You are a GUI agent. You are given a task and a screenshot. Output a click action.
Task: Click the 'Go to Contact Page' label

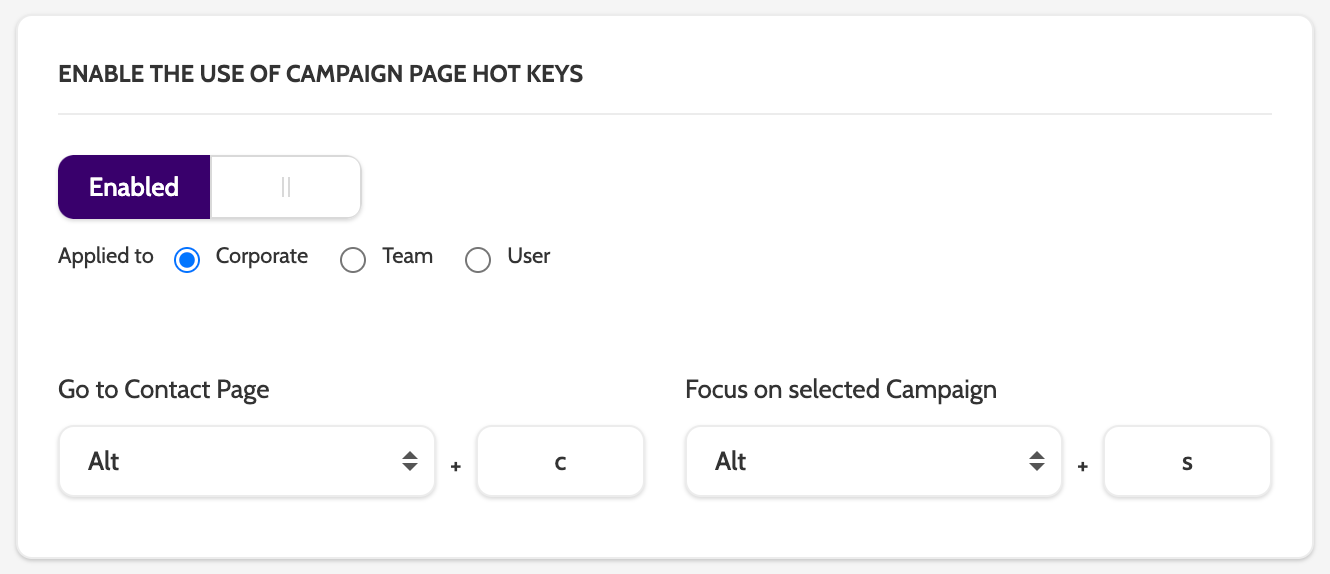click(x=164, y=389)
